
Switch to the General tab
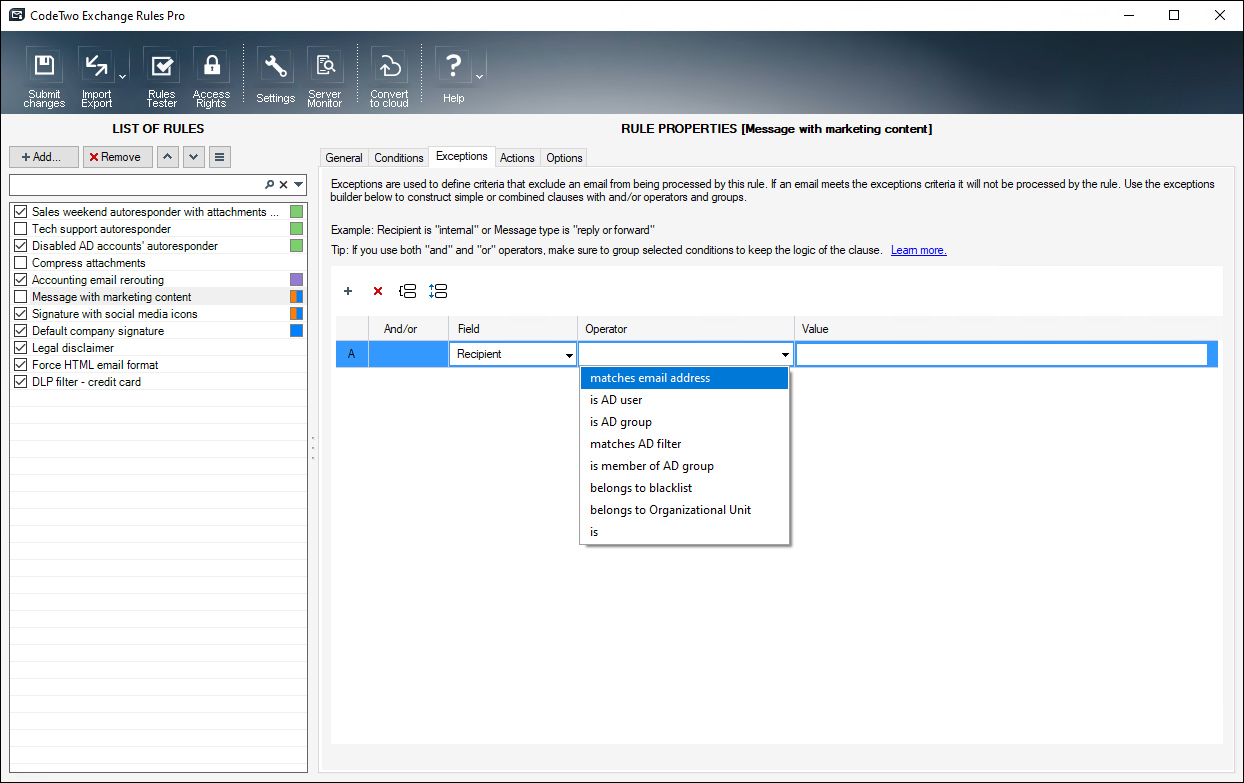click(344, 158)
